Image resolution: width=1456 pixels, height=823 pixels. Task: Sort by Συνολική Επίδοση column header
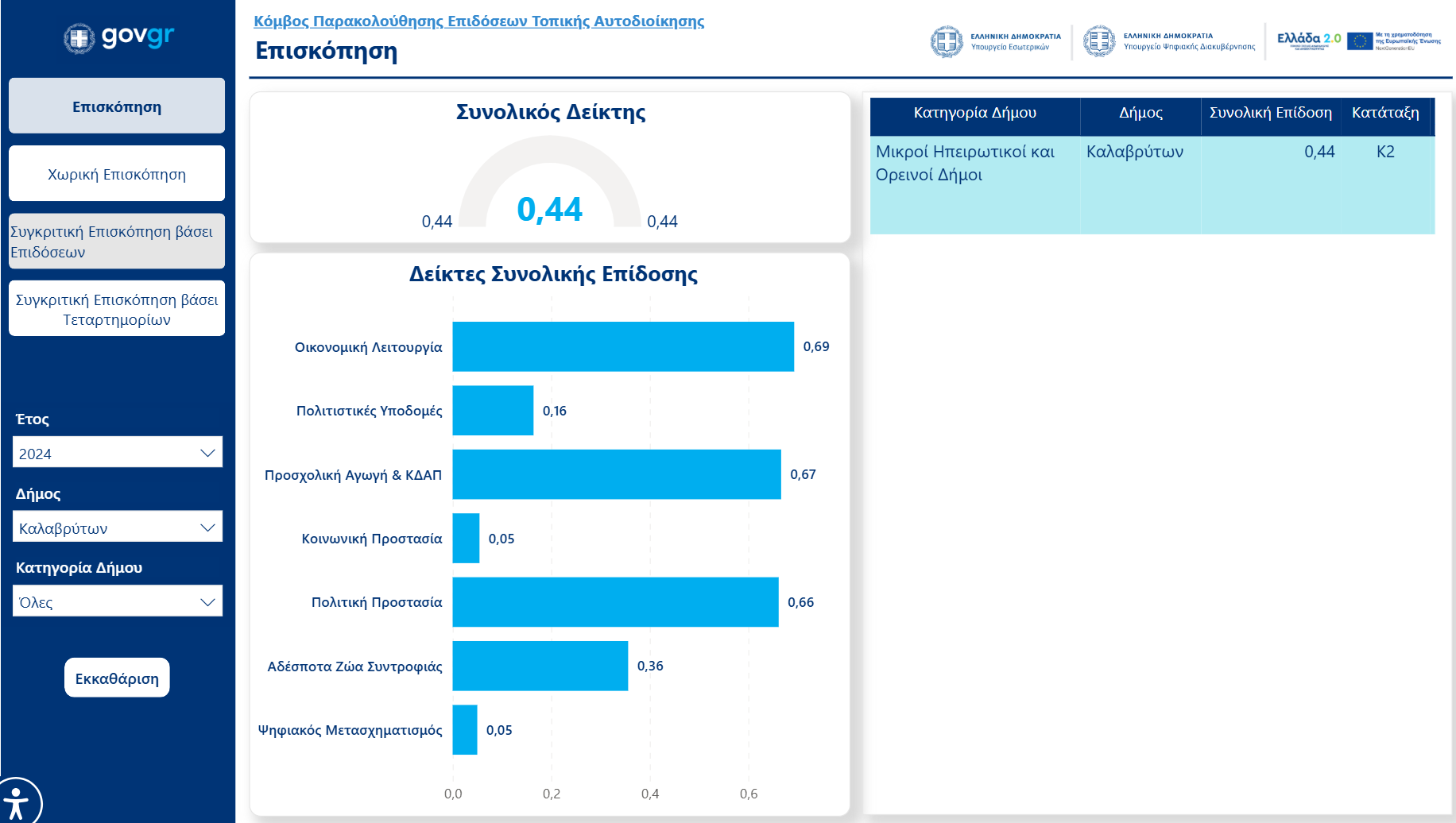coord(1270,113)
